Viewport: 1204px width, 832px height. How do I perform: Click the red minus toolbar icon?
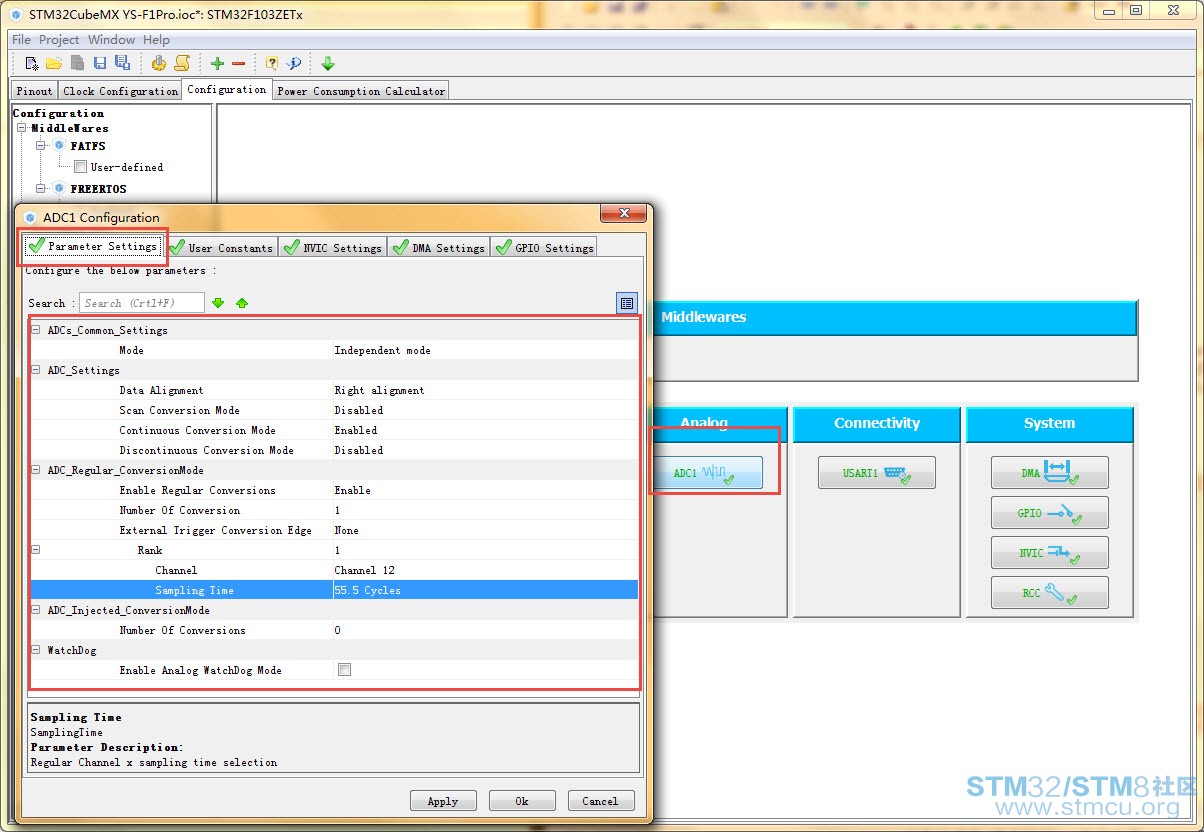(239, 63)
